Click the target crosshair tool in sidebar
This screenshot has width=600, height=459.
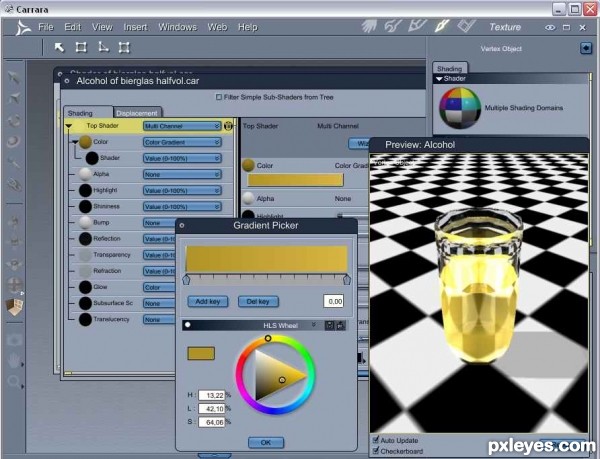click(x=15, y=285)
